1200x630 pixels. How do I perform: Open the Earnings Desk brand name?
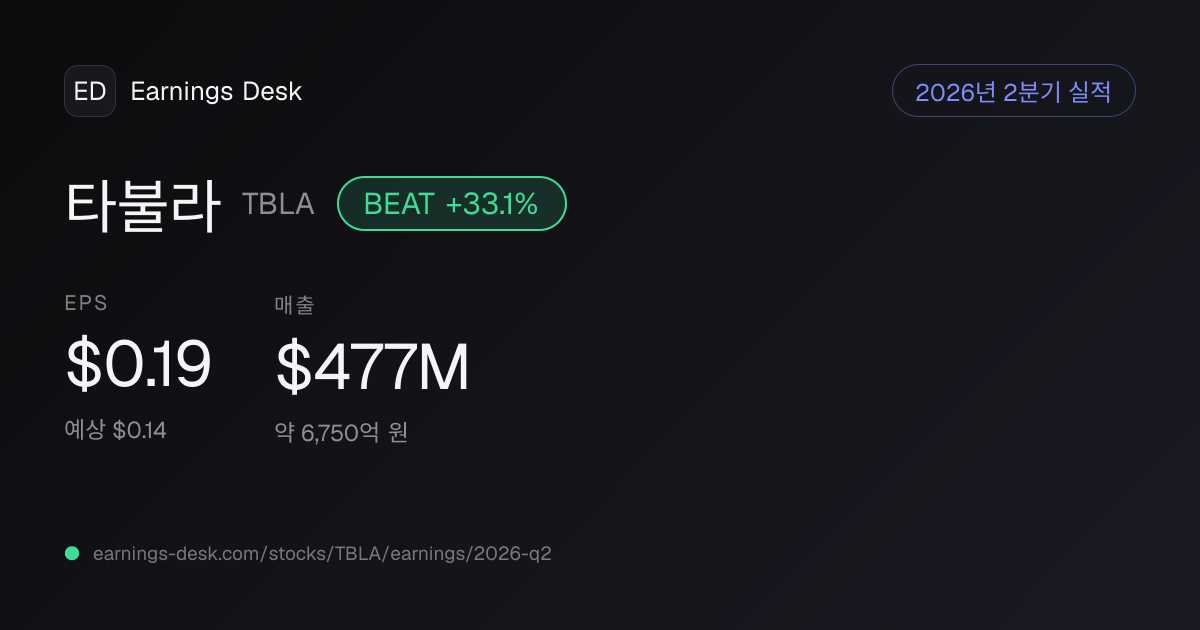tap(216, 92)
